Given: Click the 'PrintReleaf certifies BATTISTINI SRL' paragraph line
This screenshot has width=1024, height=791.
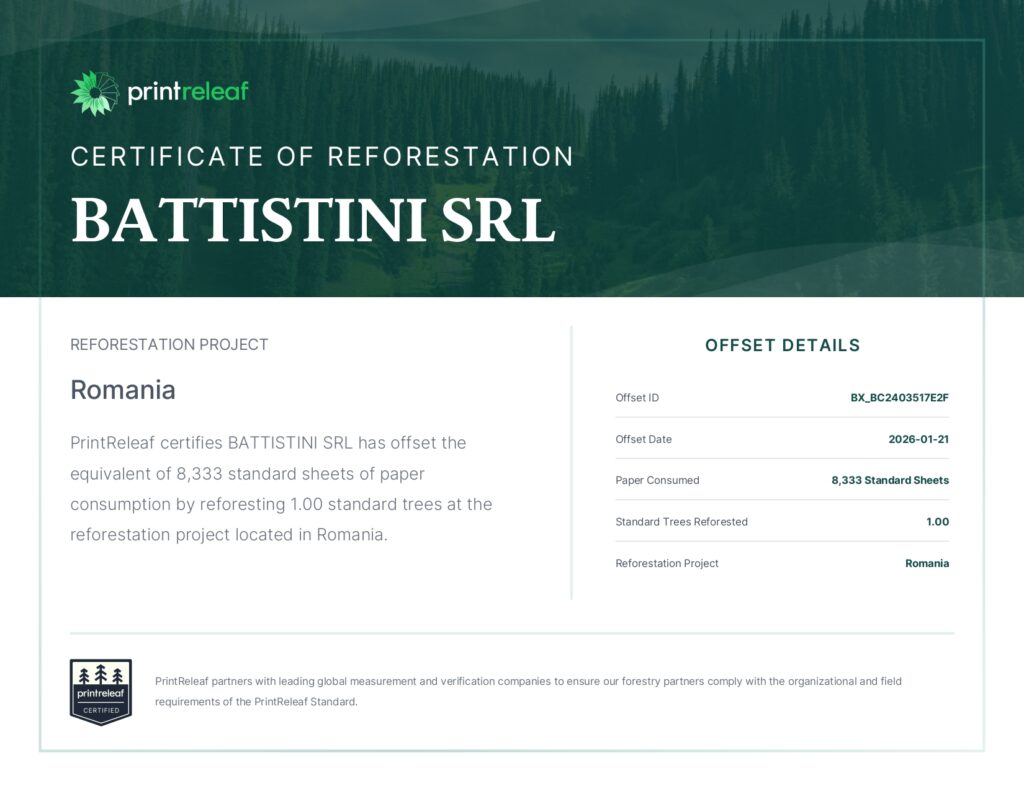Looking at the screenshot, I should (x=268, y=443).
